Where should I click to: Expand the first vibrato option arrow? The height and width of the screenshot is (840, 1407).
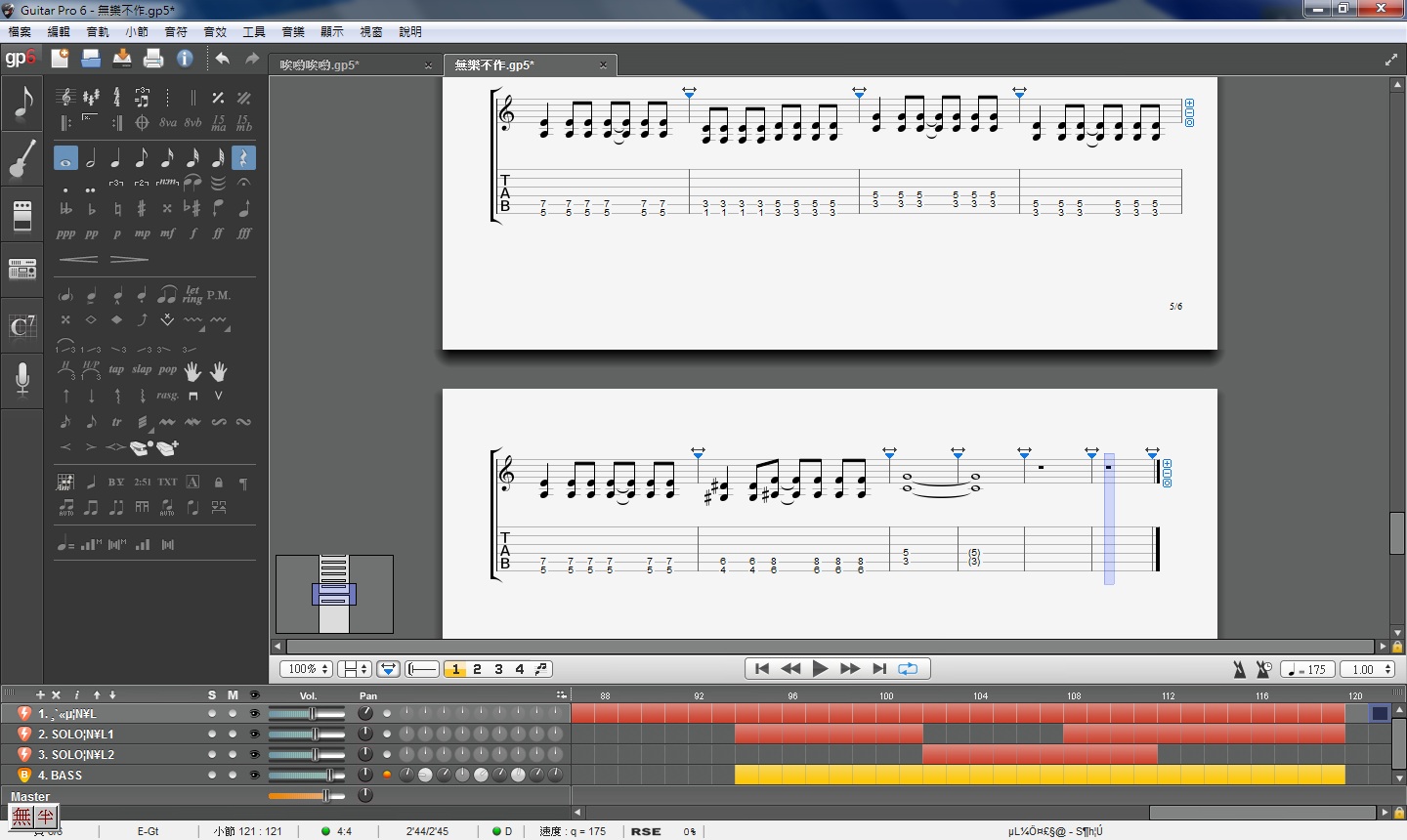202,330
